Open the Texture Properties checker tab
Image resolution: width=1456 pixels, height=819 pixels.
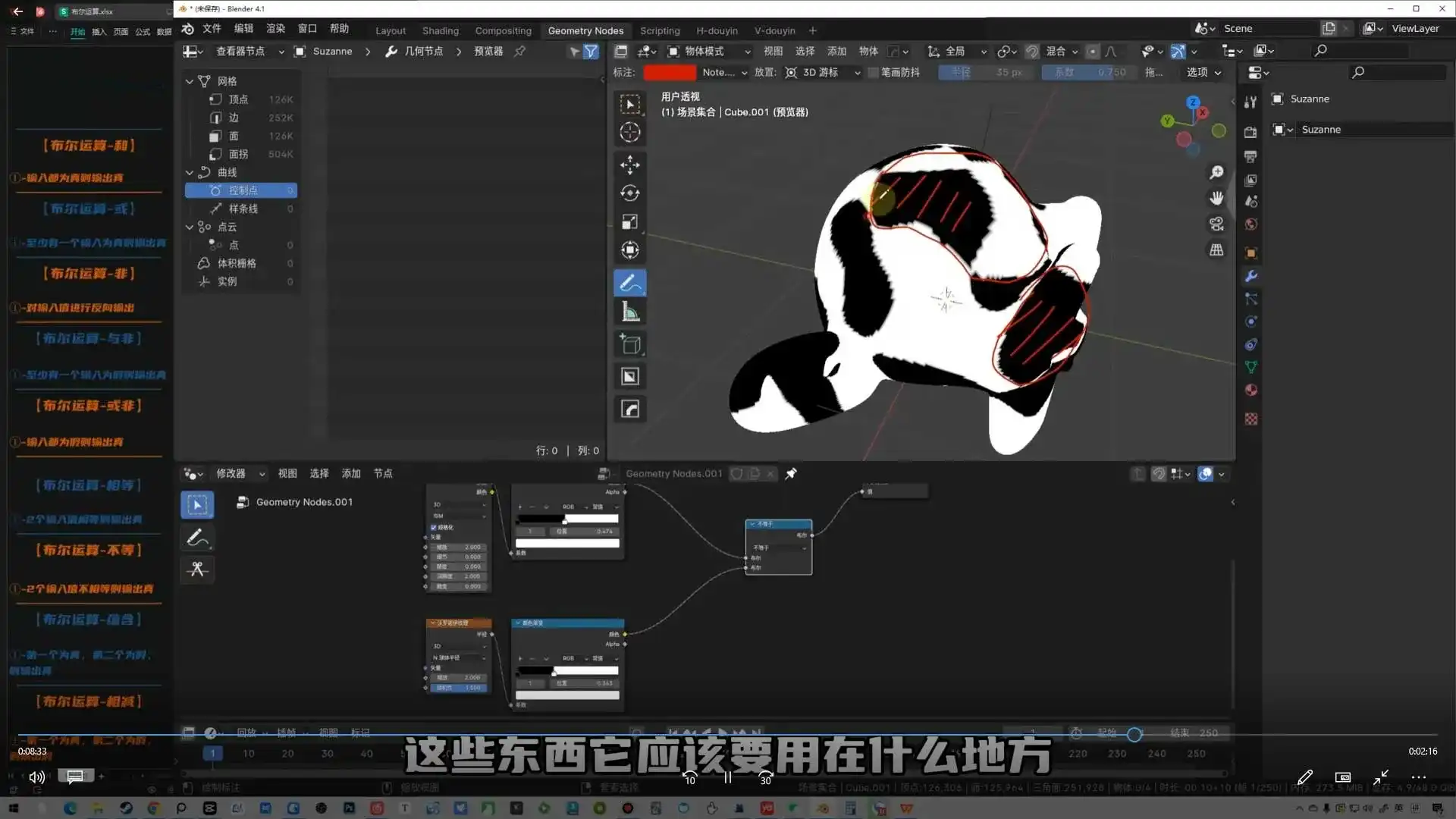pyautogui.click(x=1251, y=419)
